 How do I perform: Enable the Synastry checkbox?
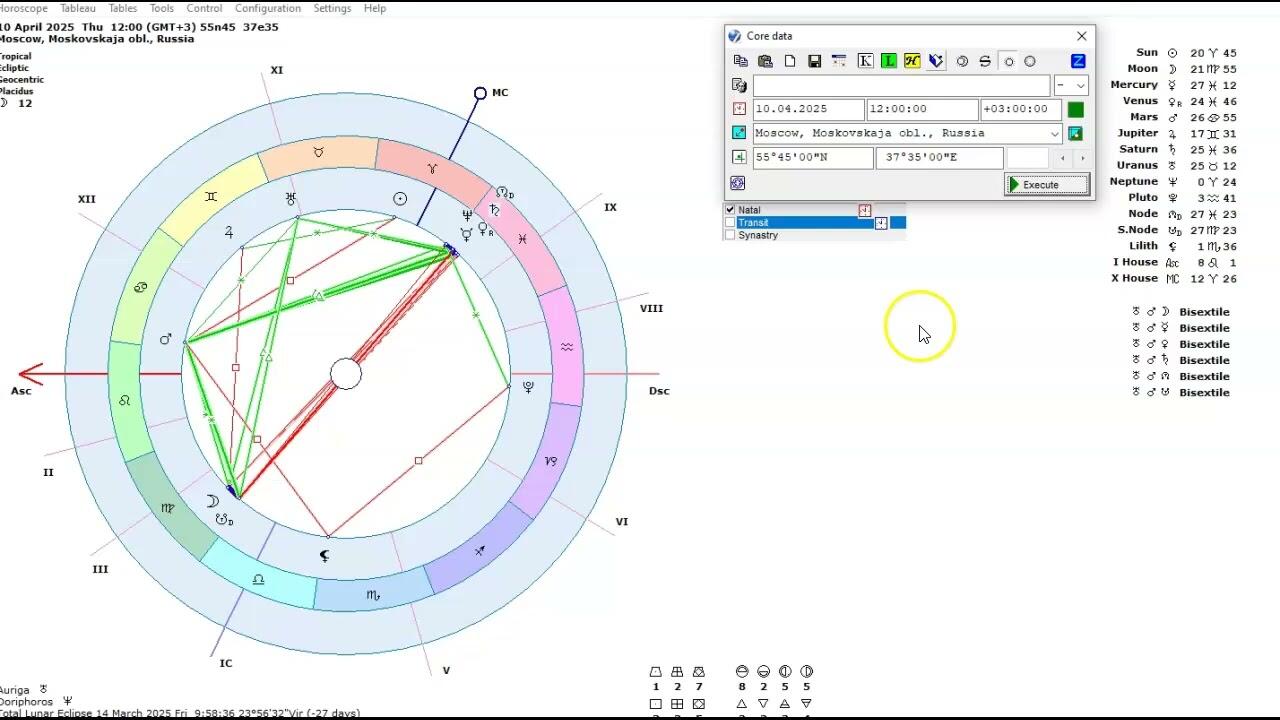coord(730,236)
